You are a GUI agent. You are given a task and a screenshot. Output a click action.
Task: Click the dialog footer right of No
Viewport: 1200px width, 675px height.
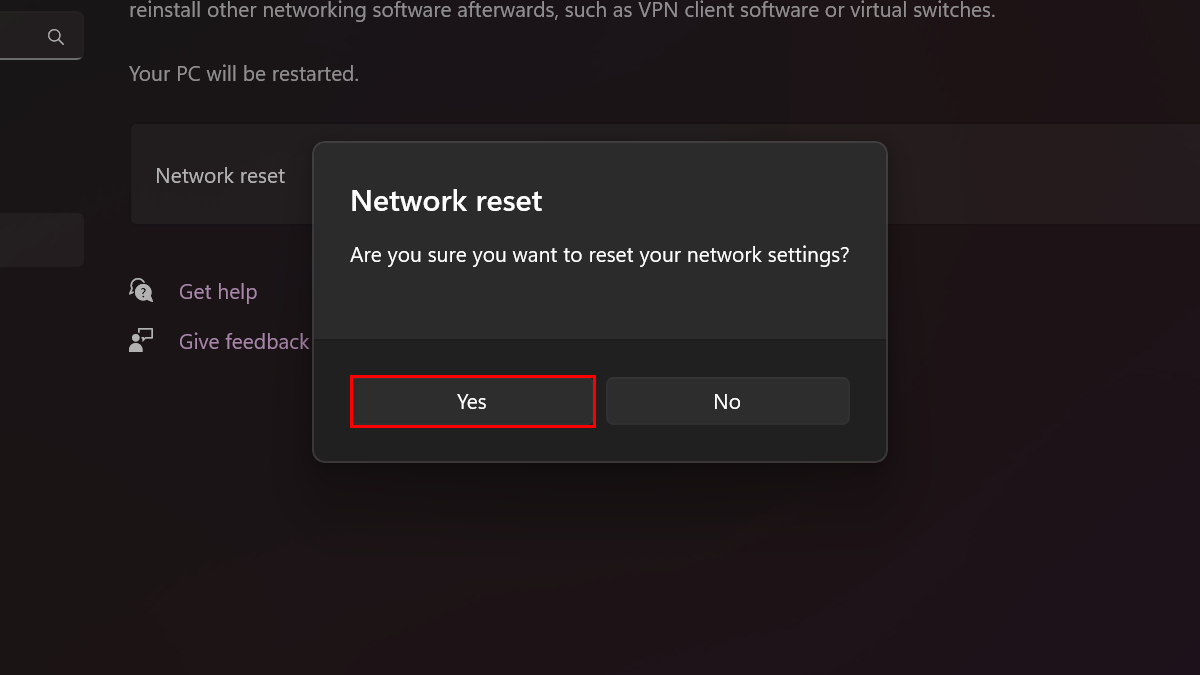click(x=867, y=401)
